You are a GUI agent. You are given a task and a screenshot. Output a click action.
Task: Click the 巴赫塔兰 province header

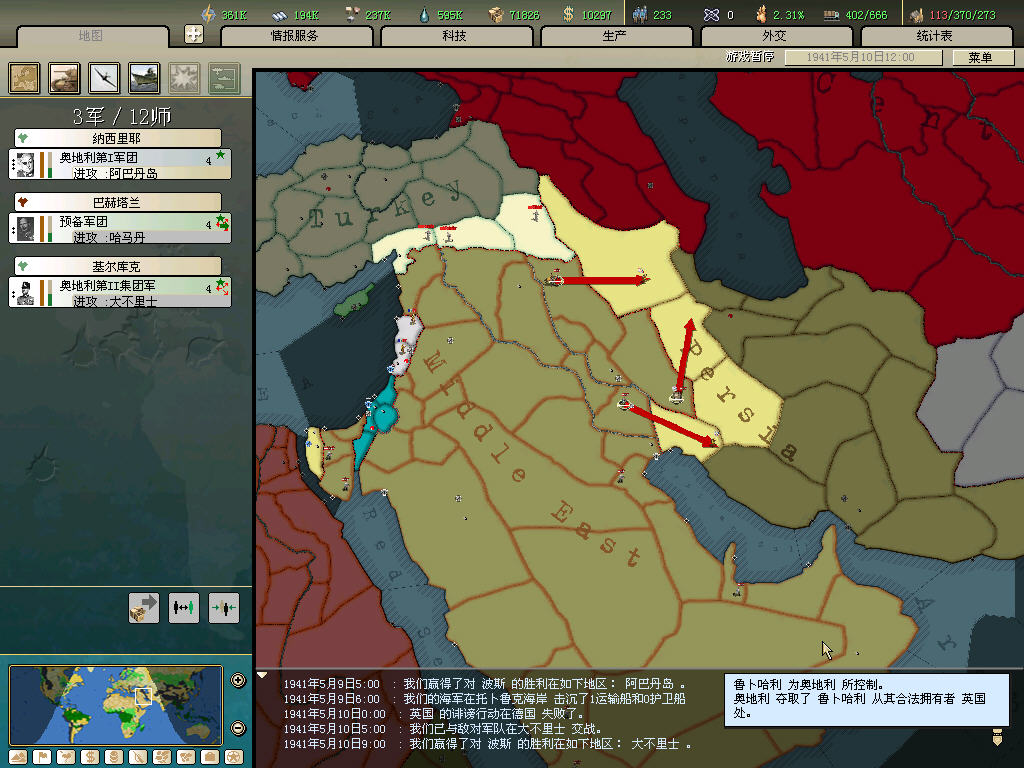[x=118, y=202]
